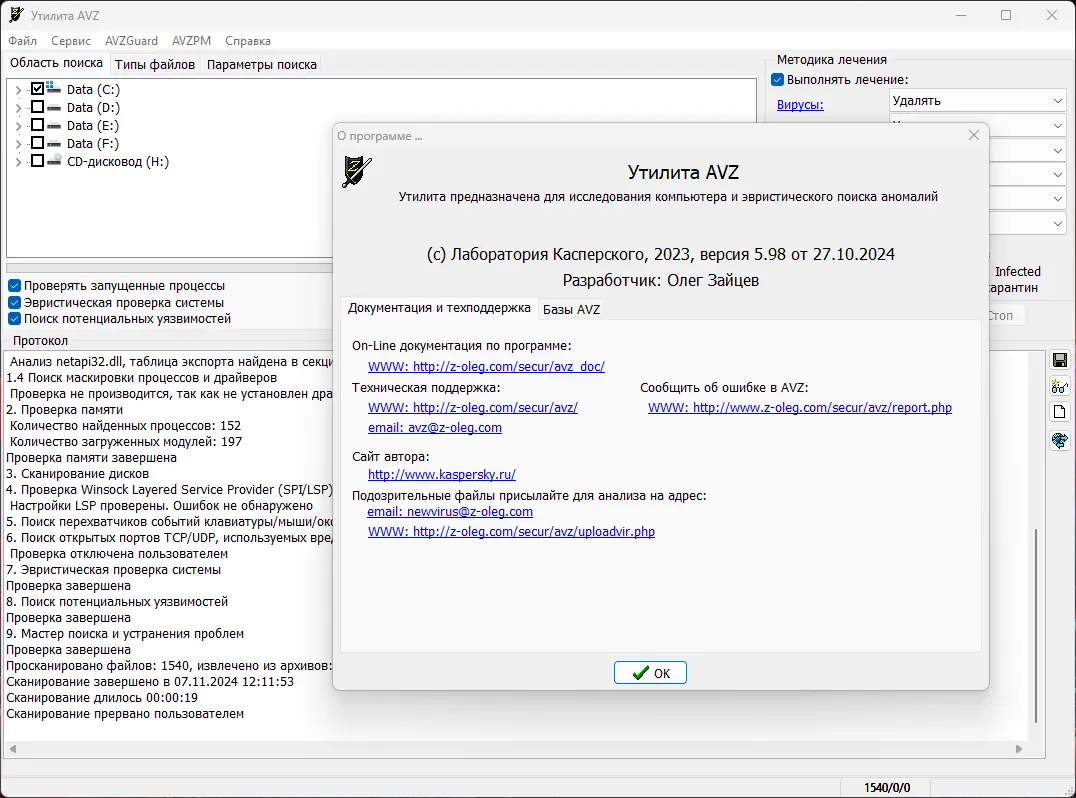Select 'Документация и техподдержка' tab
This screenshot has height=798, width=1076.
pyautogui.click(x=439, y=308)
